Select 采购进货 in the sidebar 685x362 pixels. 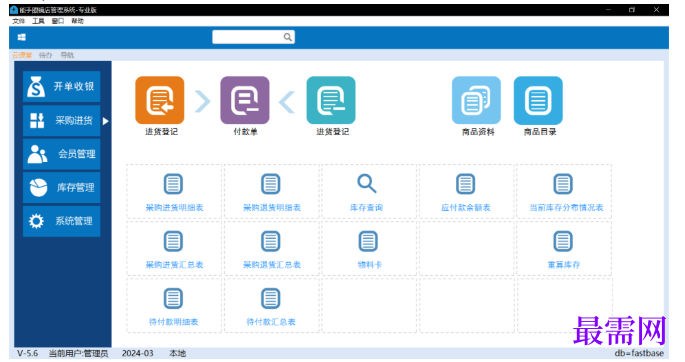(62, 120)
